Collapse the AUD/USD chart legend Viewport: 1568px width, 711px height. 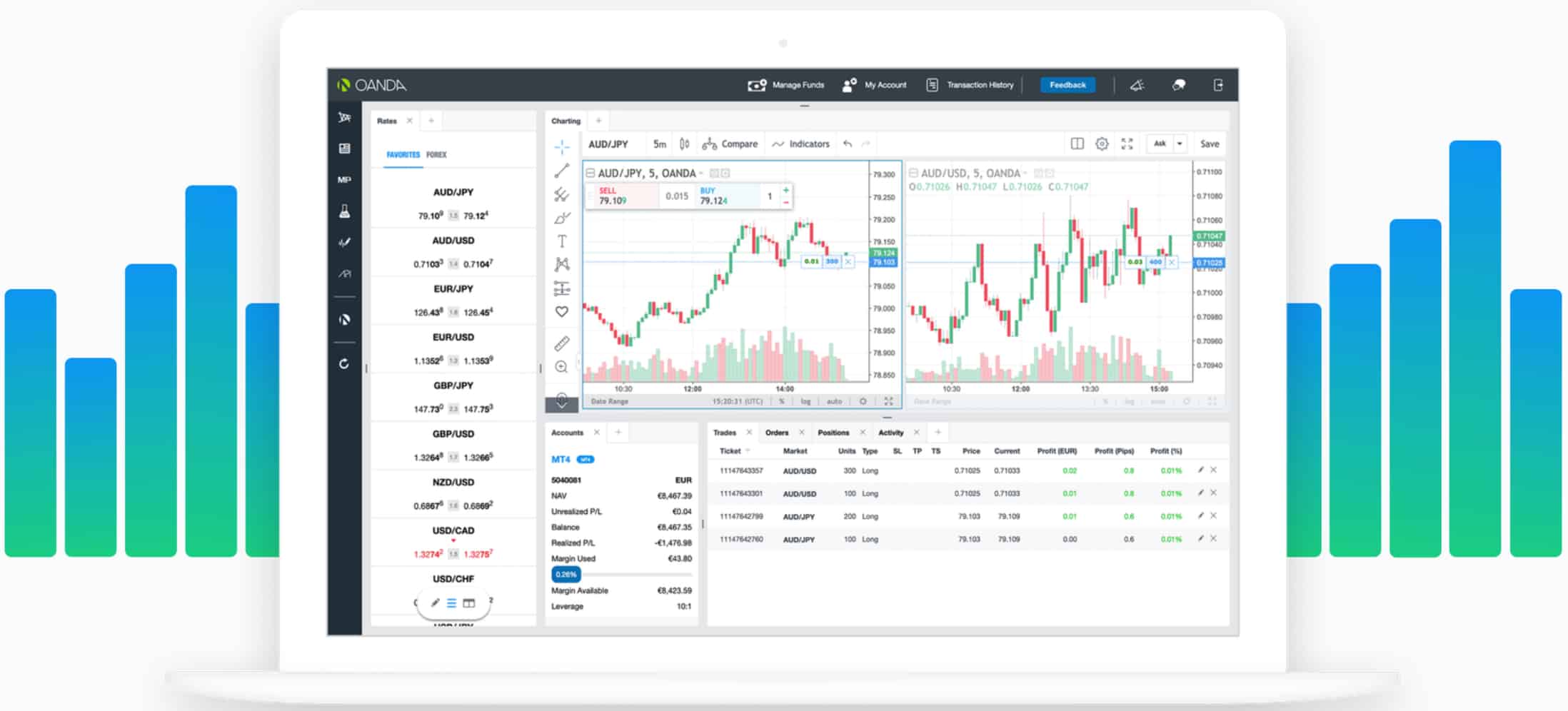click(x=913, y=173)
